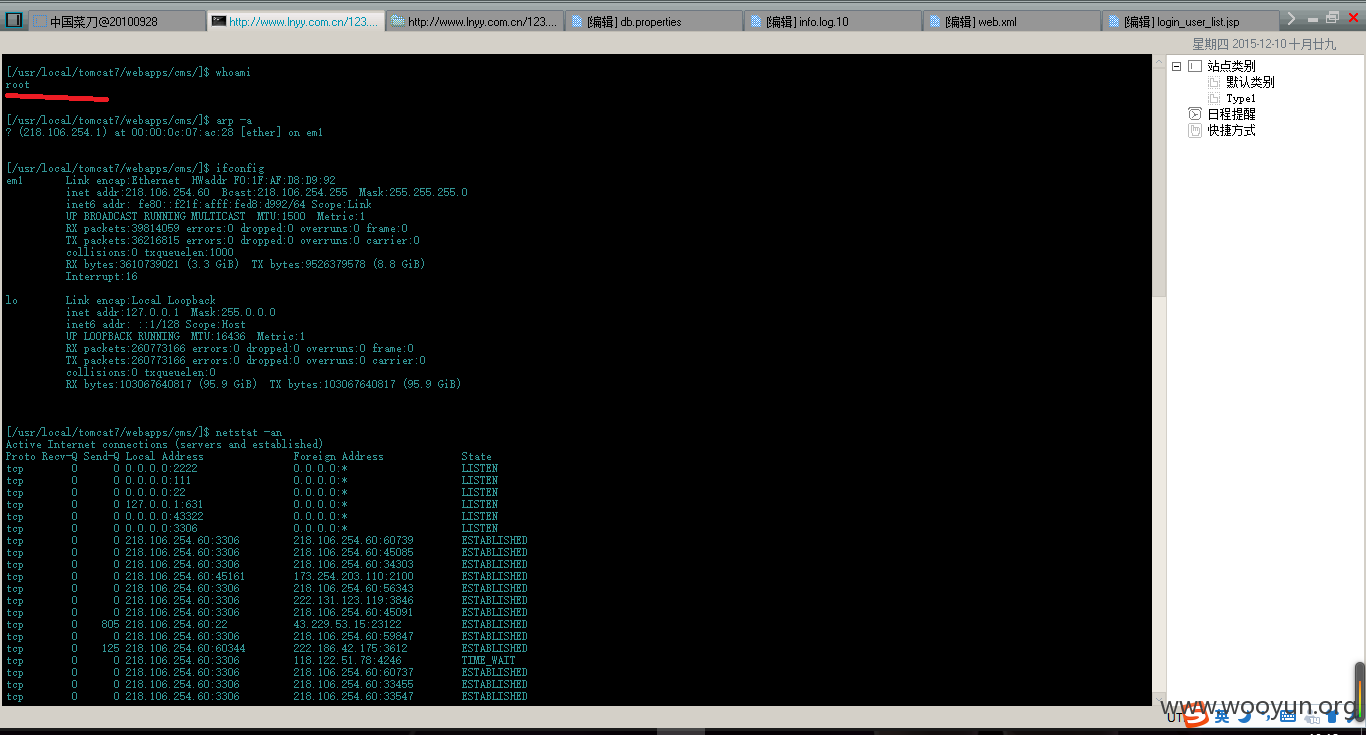Switch to the [编辑] web.xml tab
This screenshot has width=1366, height=735.
[1011, 21]
